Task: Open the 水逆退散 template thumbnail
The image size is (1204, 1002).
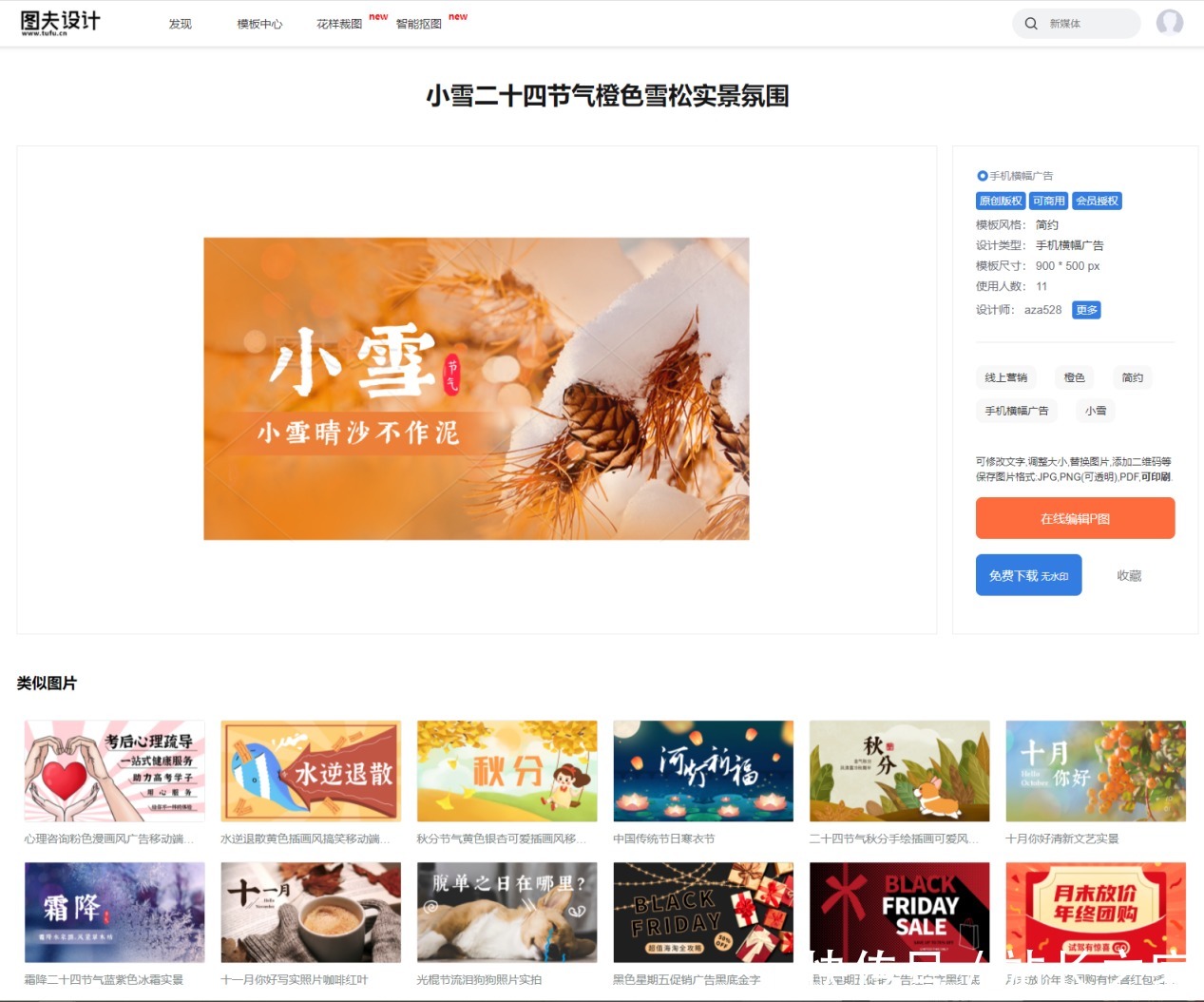Action: (310, 770)
